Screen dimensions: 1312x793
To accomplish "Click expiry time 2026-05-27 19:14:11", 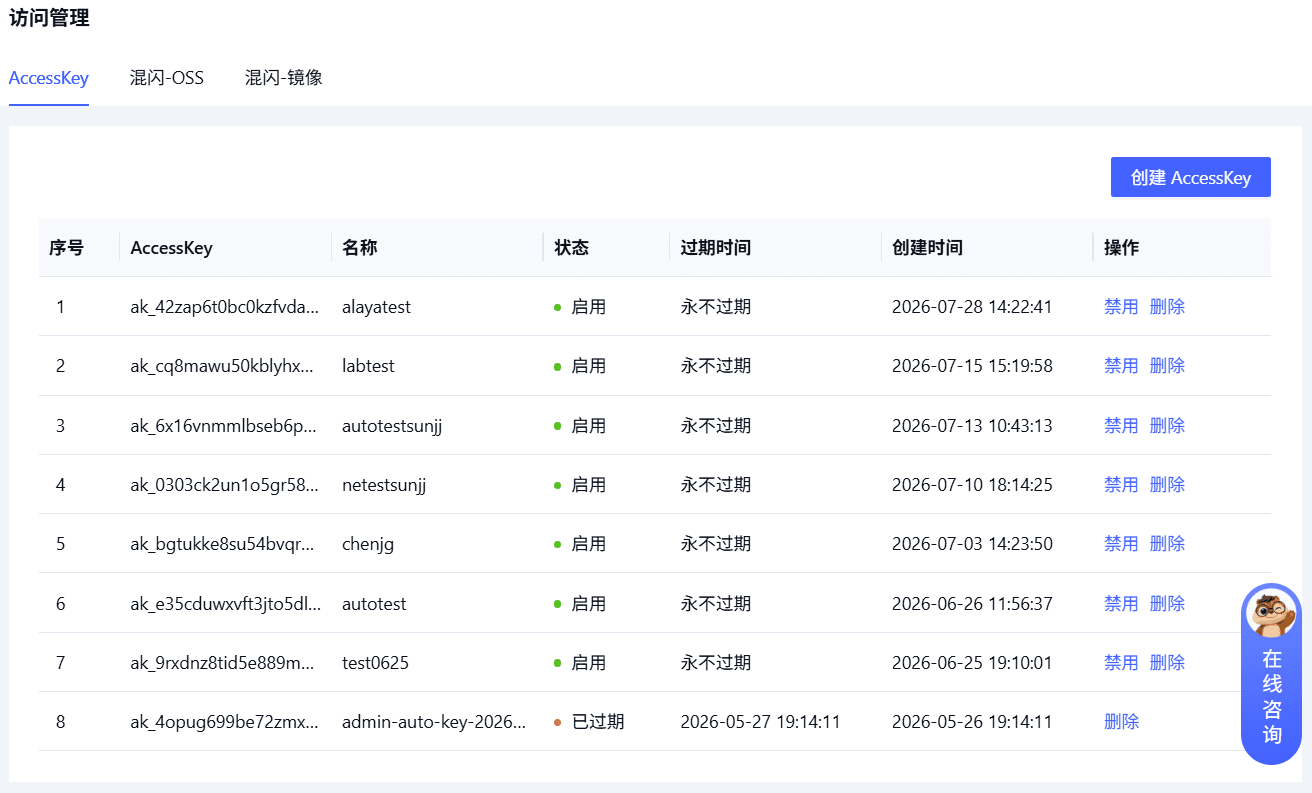I will click(760, 722).
